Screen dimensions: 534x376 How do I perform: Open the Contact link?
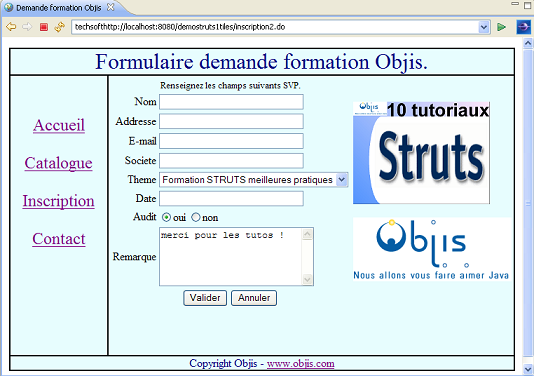pyautogui.click(x=59, y=239)
